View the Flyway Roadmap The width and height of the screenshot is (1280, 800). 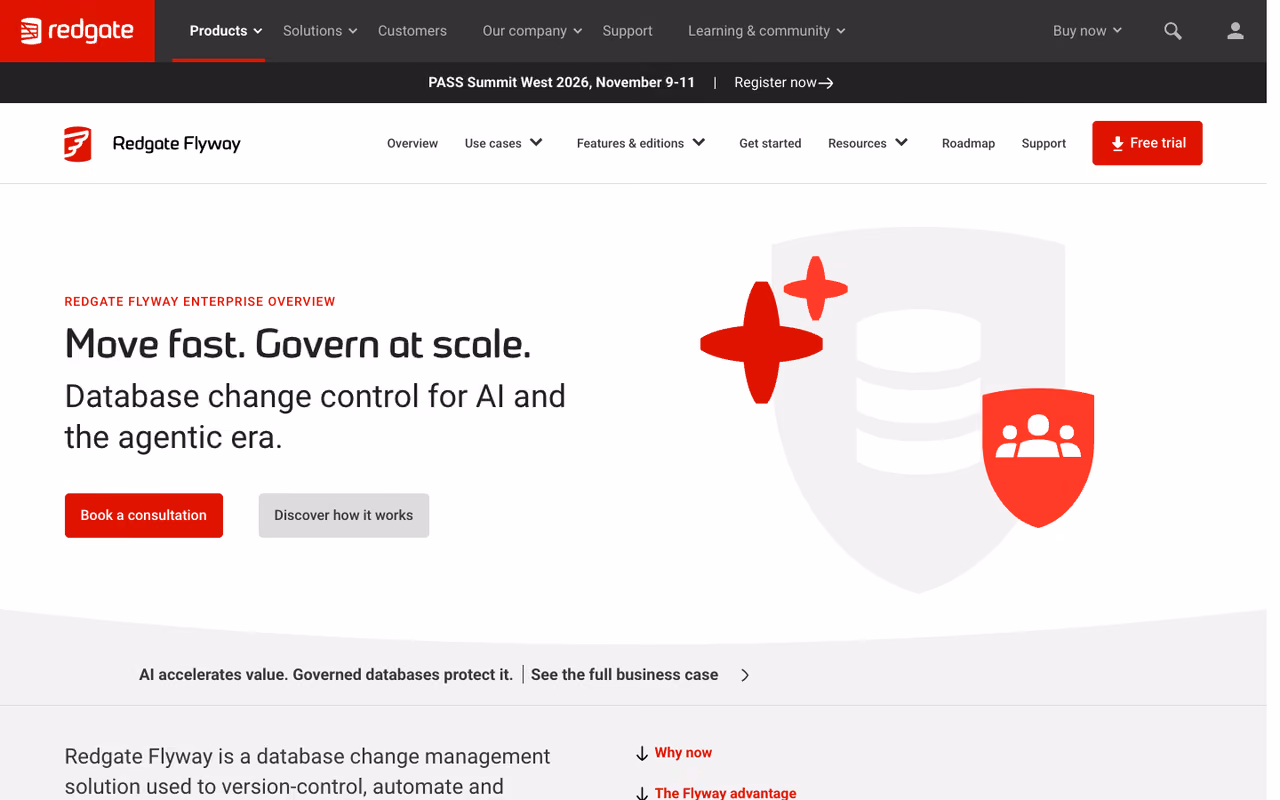coord(968,143)
